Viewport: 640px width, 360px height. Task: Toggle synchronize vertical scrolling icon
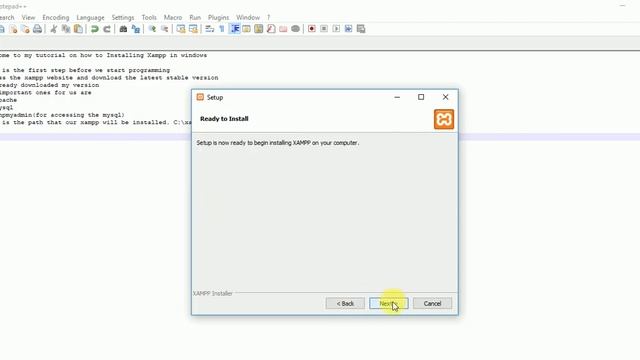[181, 29]
